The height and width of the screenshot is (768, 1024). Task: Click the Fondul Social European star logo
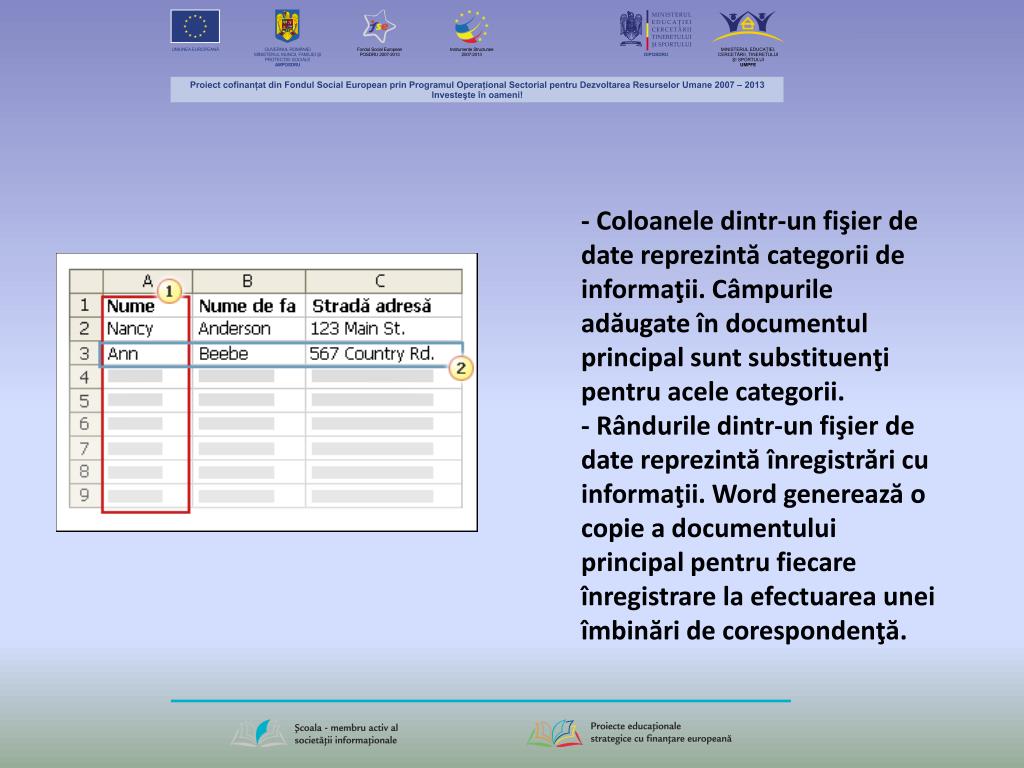click(379, 27)
